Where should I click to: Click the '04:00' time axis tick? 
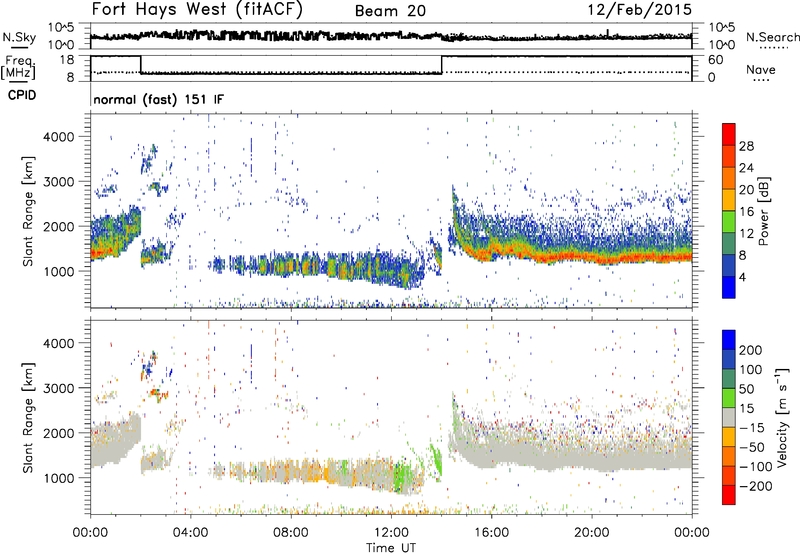[191, 533]
